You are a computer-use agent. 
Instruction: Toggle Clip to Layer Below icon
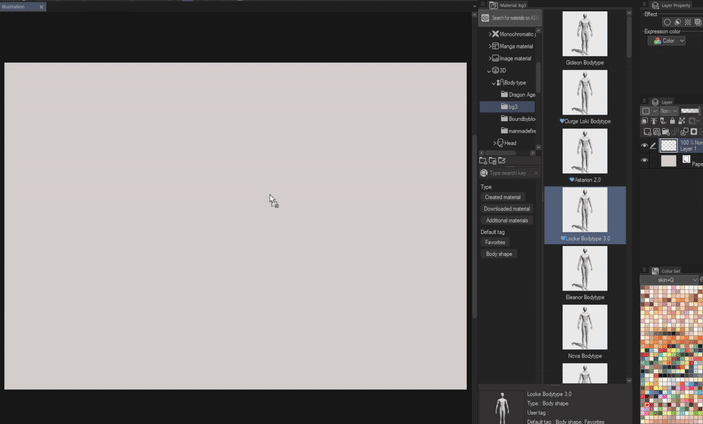click(x=644, y=121)
